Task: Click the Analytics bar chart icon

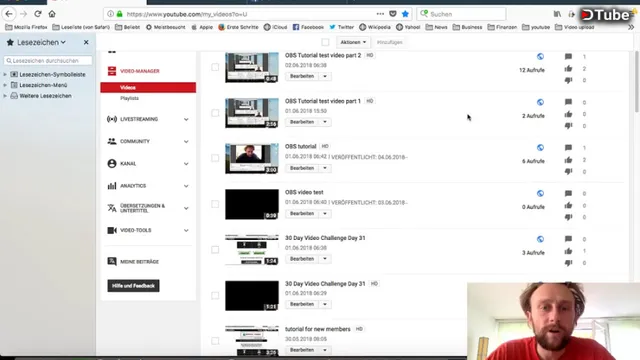Action: coord(112,186)
